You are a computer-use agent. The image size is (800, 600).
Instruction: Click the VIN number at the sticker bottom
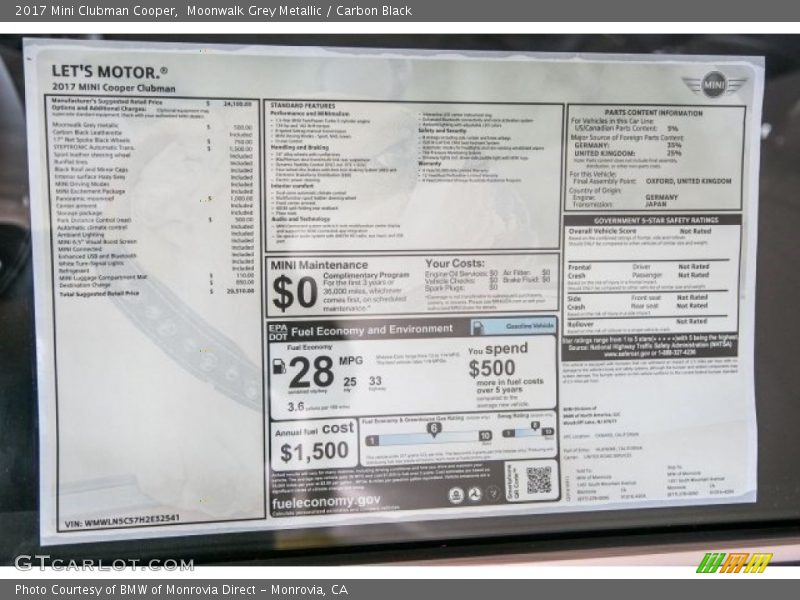tap(122, 521)
